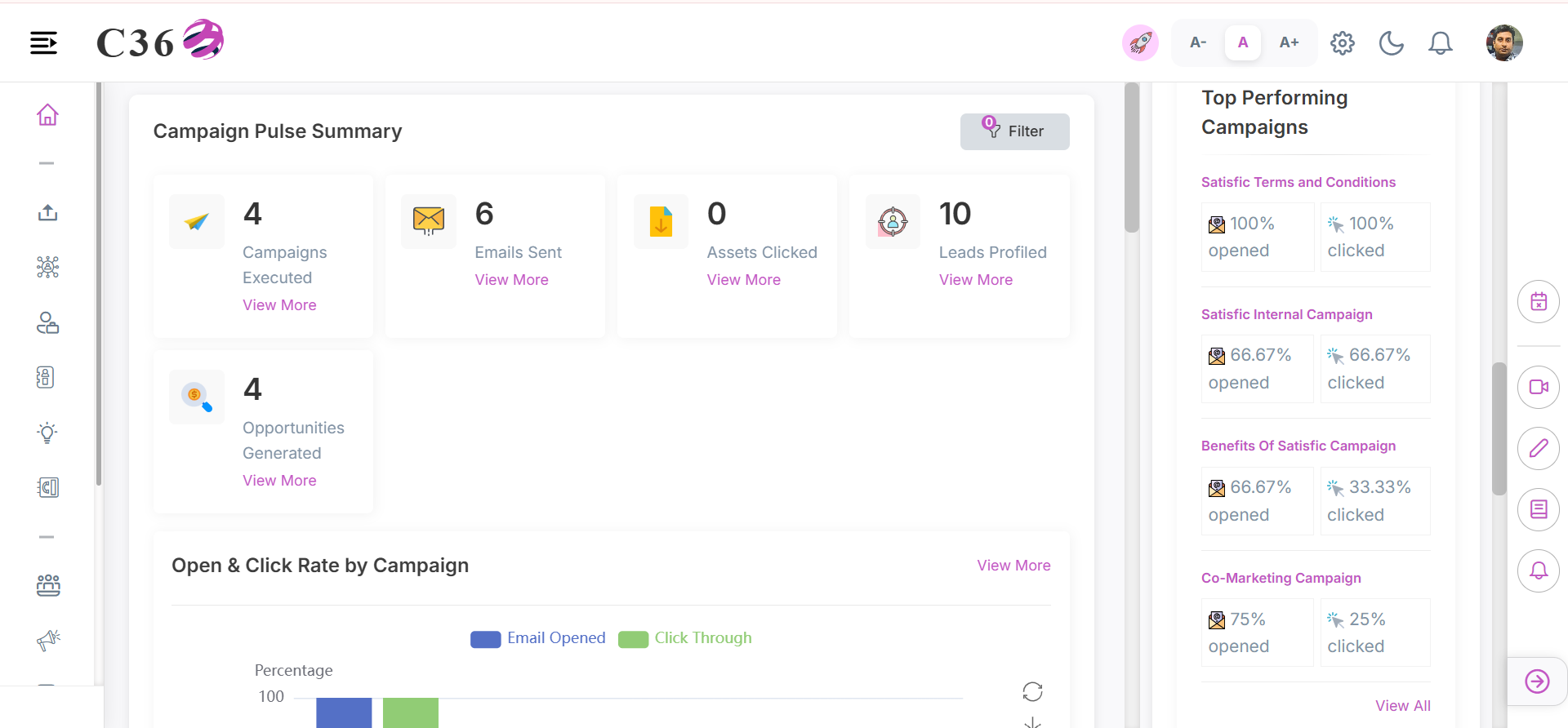This screenshot has width=1568, height=728.
Task: Open the calendar quick action button
Action: [x=1539, y=302]
